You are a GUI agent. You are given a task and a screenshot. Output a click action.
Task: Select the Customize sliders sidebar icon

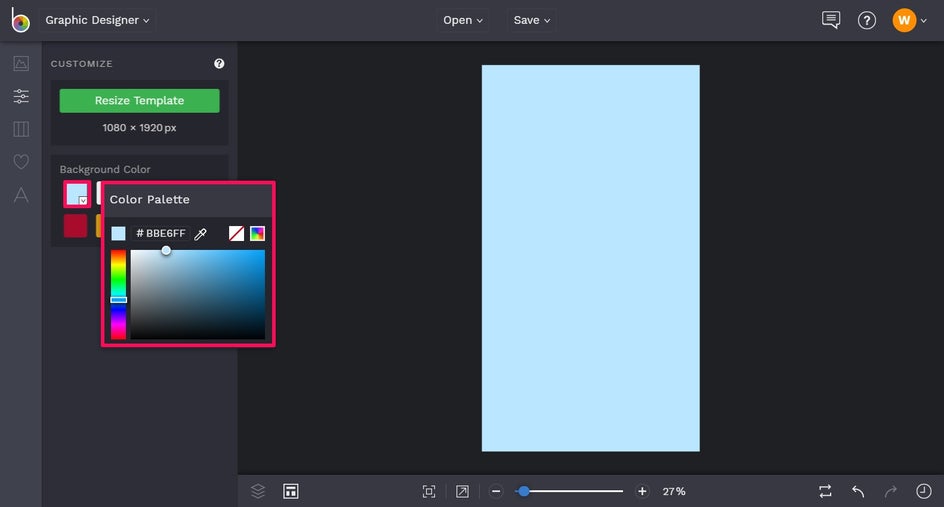[x=21, y=96]
